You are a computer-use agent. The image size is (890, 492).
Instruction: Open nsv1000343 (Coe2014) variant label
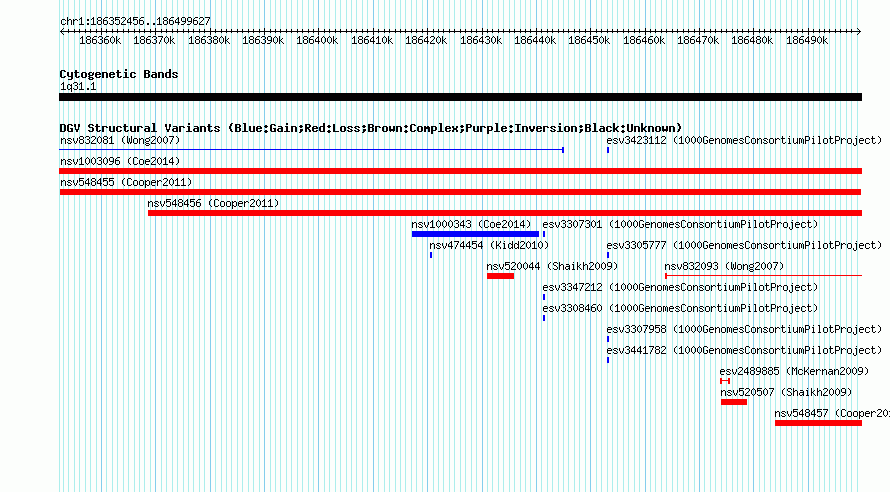471,224
